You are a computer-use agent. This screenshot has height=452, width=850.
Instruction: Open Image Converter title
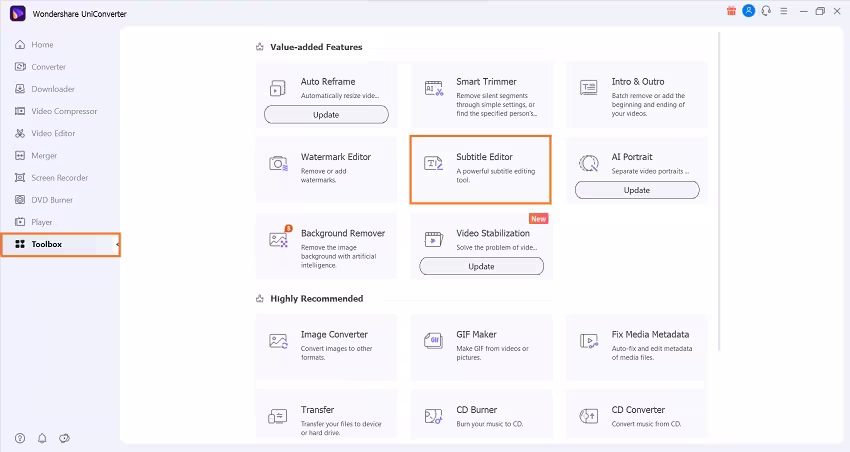[334, 334]
